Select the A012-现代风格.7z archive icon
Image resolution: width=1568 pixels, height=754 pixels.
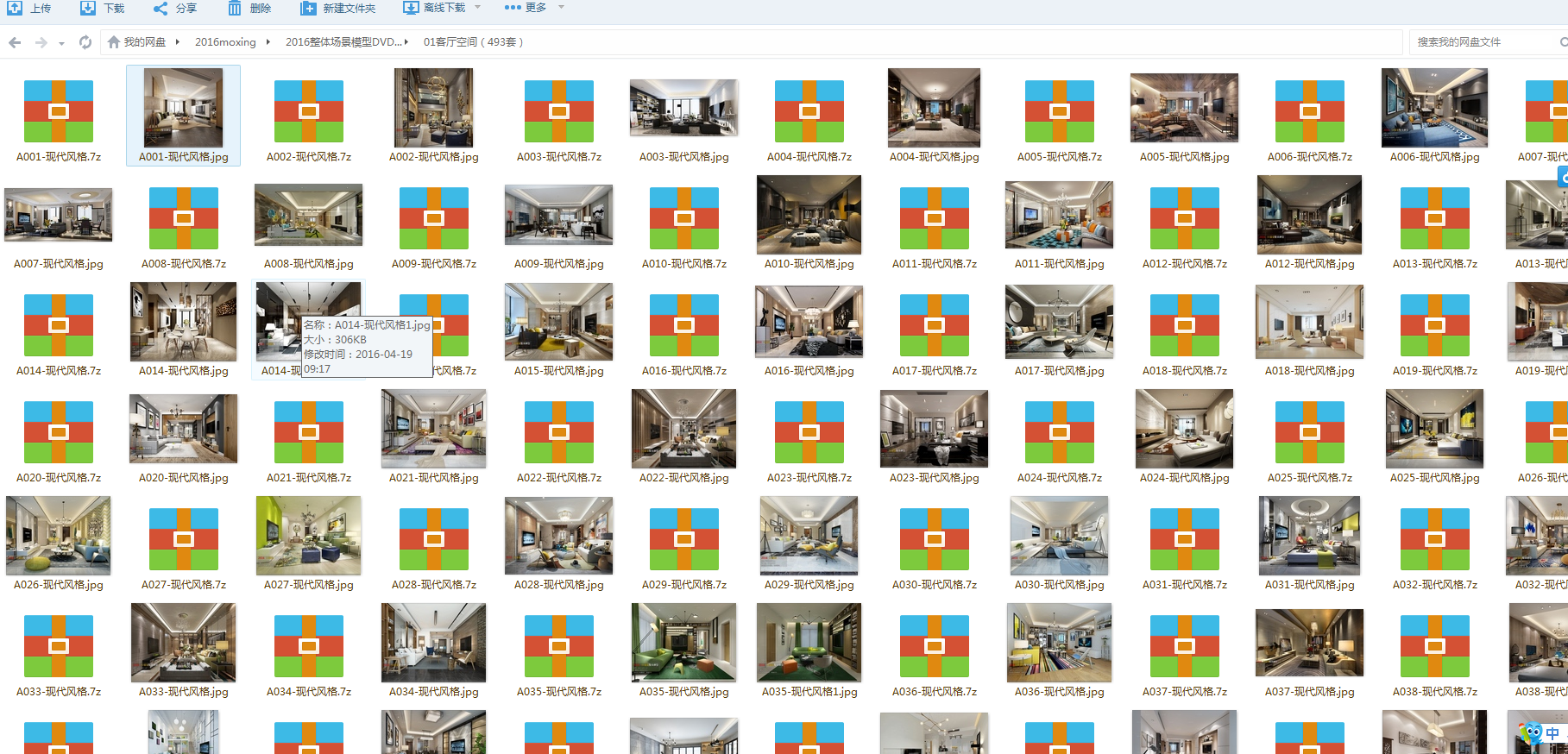[x=1185, y=218]
